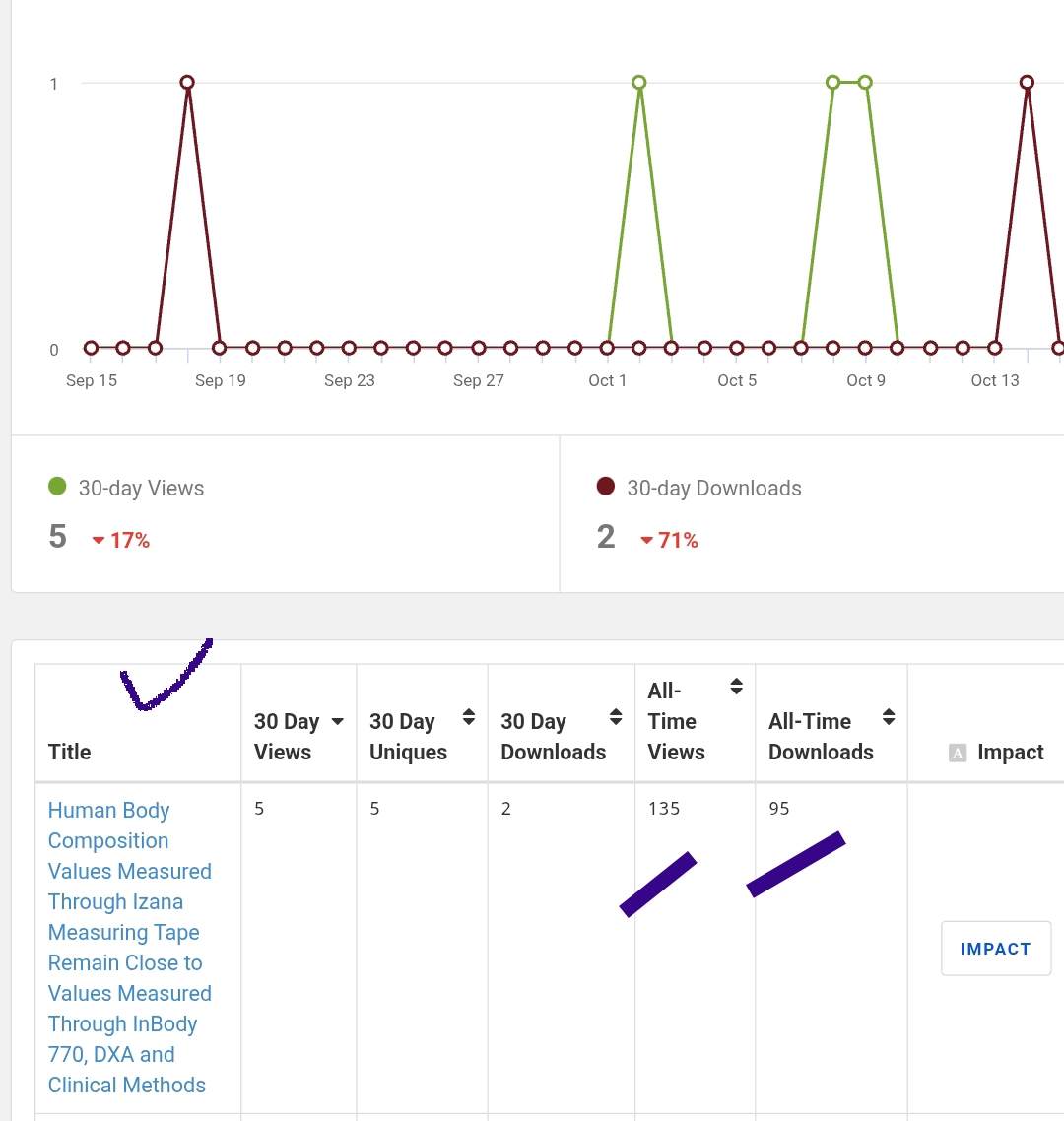
Task: Click the red down arrow beside 17%
Action: 99,541
